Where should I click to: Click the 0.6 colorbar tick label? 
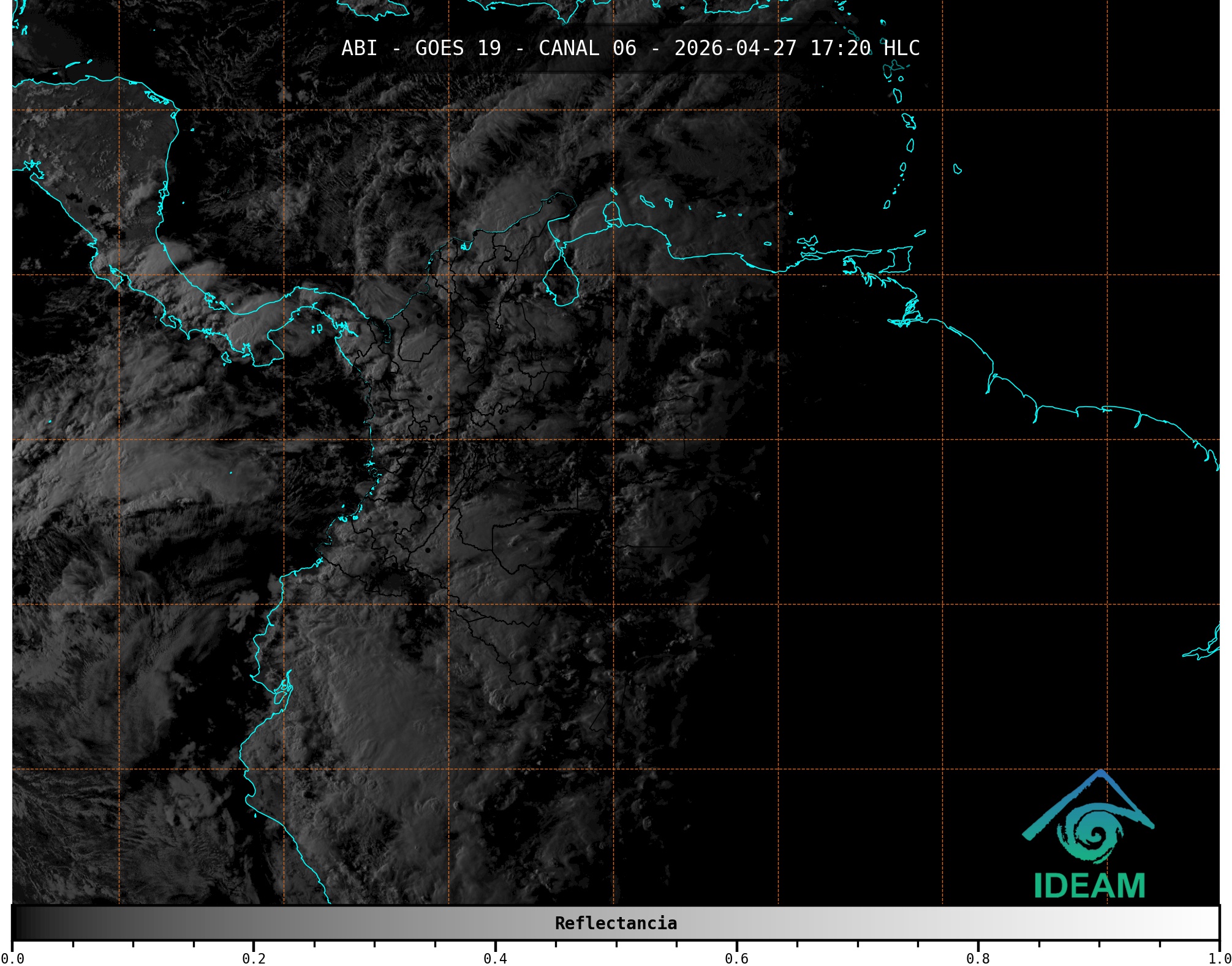pyautogui.click(x=736, y=959)
